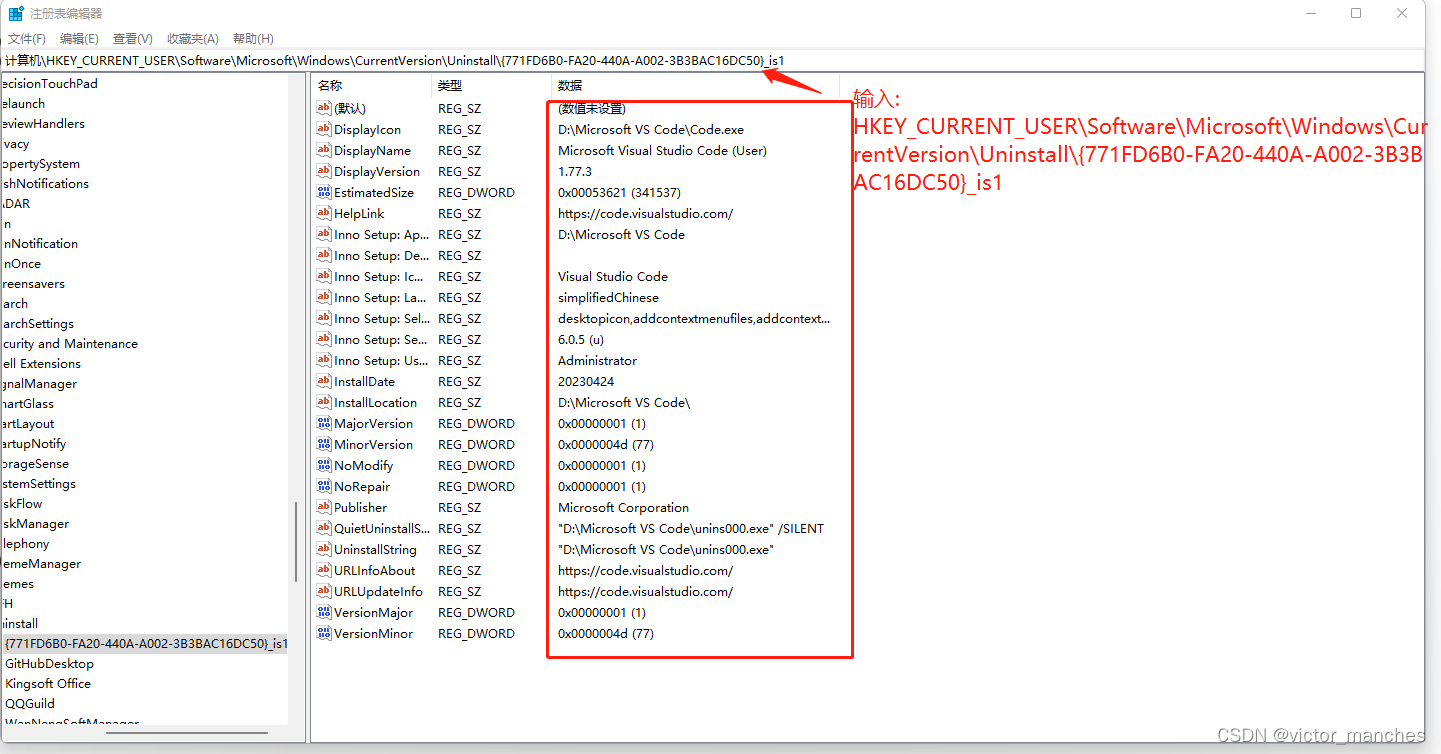Select the PushNotifications tree key
1441x754 pixels.
pos(45,183)
